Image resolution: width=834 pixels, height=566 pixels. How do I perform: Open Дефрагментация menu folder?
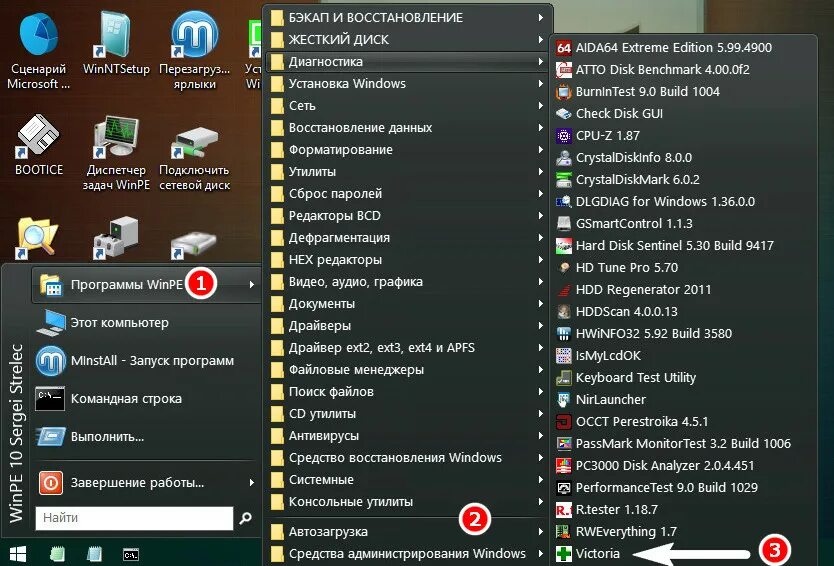(x=408, y=238)
